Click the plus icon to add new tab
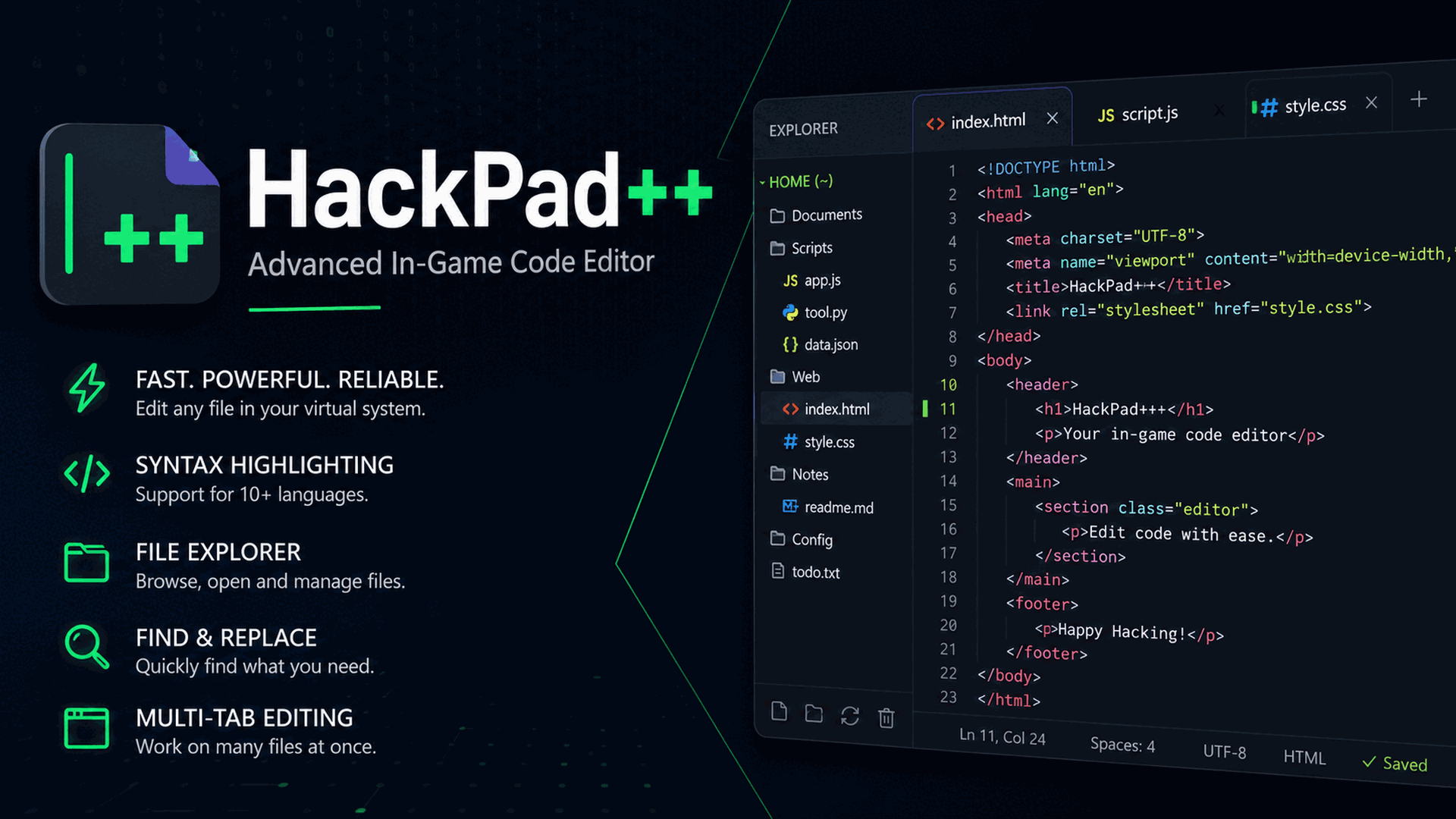Viewport: 1456px width, 819px height. [1419, 99]
